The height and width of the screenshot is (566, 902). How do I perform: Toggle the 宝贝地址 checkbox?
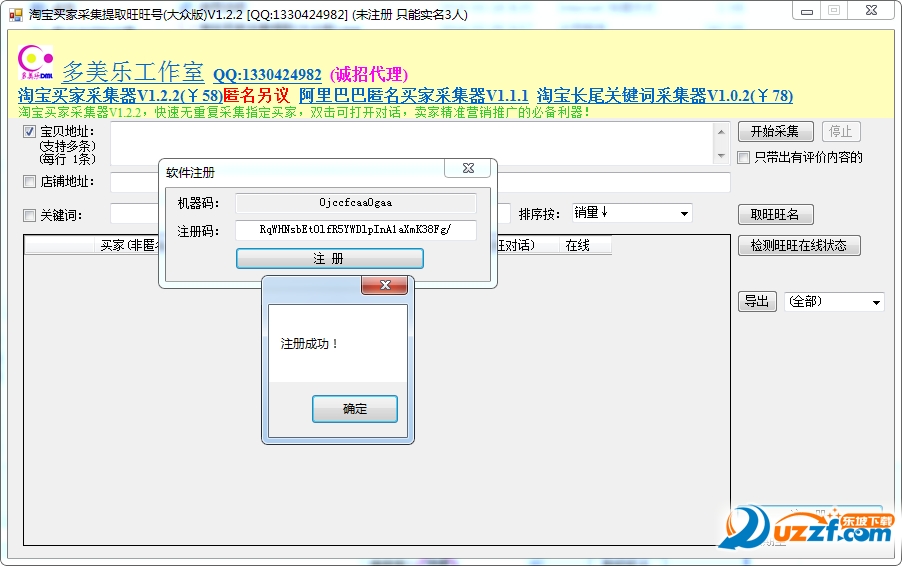[x=29, y=132]
